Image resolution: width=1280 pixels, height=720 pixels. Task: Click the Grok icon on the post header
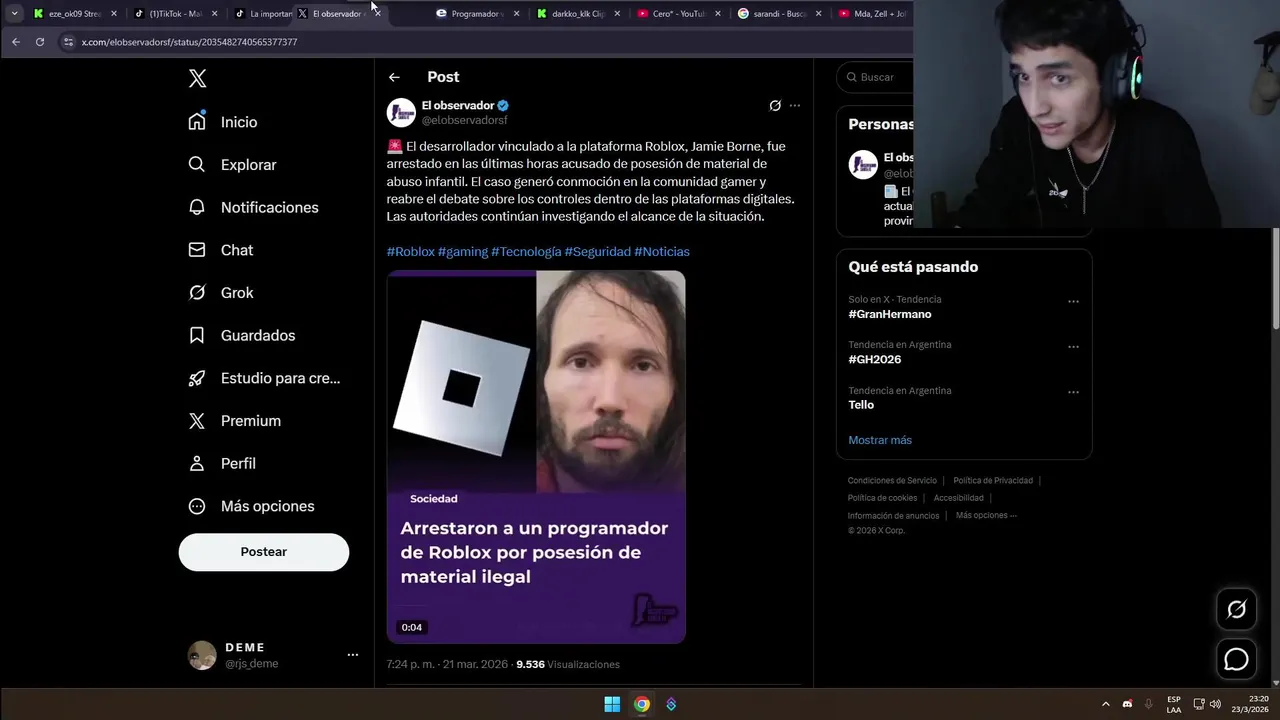pos(775,105)
